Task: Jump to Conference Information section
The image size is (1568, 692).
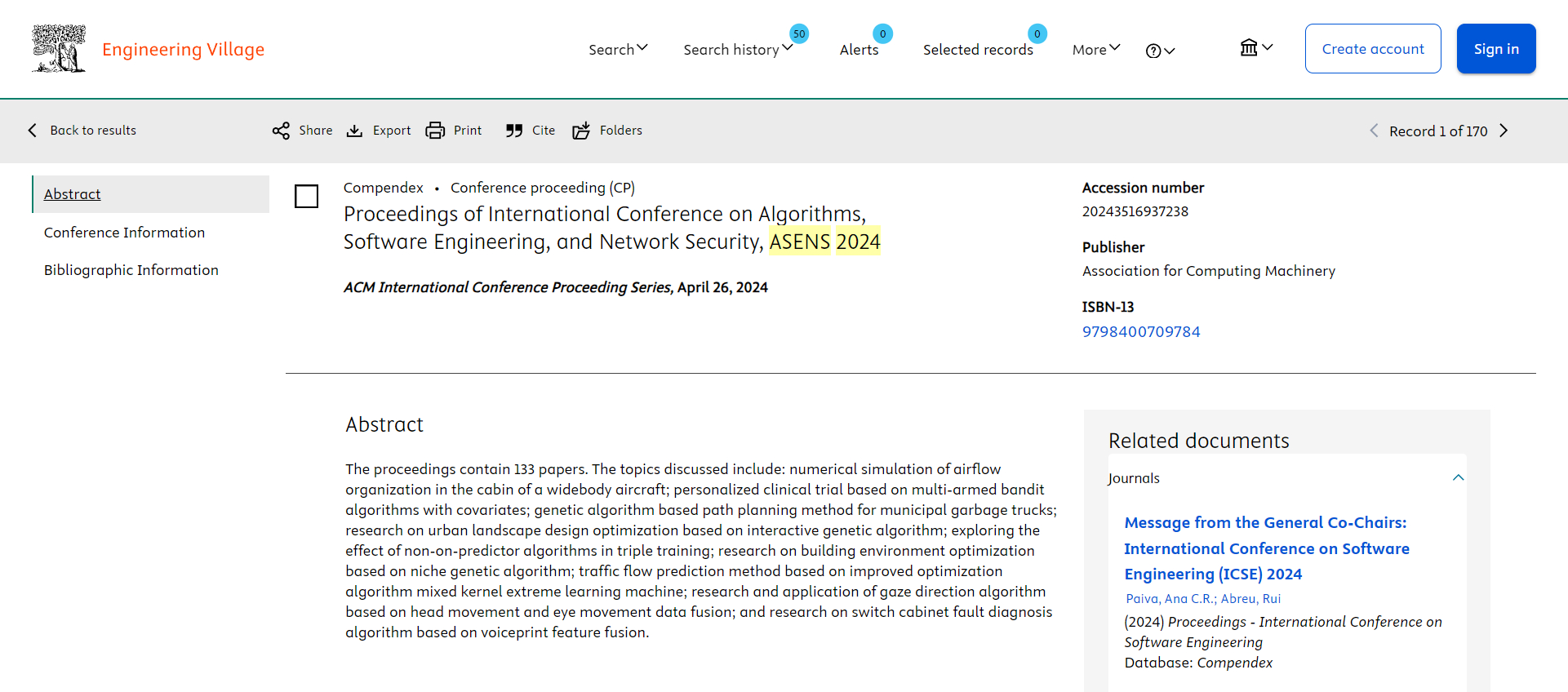Action: pyautogui.click(x=124, y=233)
